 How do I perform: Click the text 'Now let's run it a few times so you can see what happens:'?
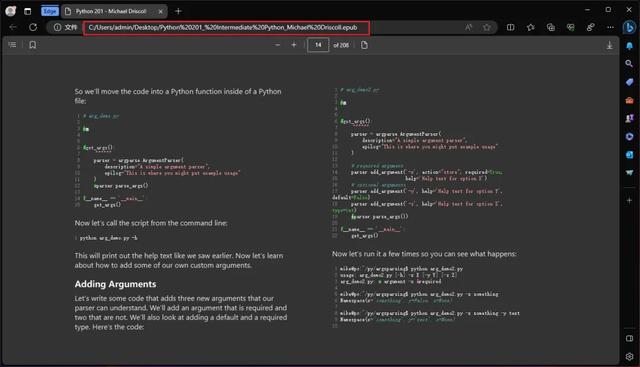pyautogui.click(x=424, y=254)
